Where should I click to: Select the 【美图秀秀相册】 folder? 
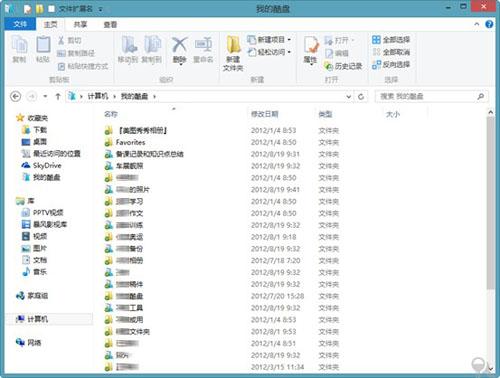coord(136,130)
